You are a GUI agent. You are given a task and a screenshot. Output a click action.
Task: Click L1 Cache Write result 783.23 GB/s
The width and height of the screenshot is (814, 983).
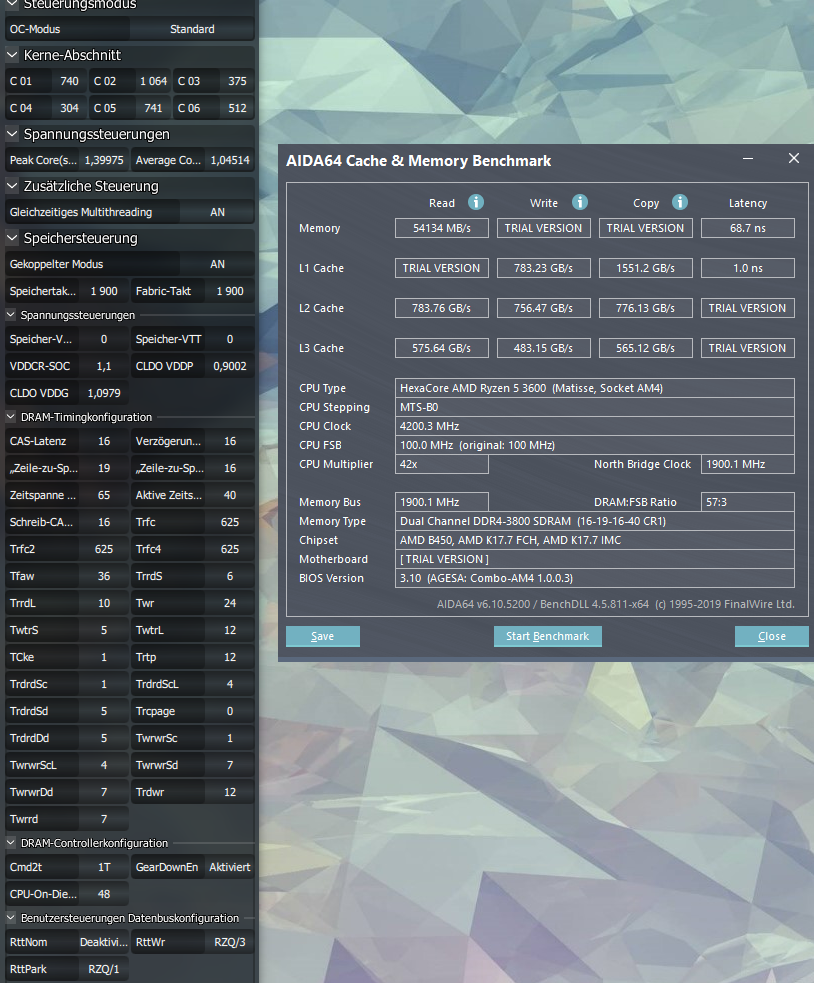(544, 268)
